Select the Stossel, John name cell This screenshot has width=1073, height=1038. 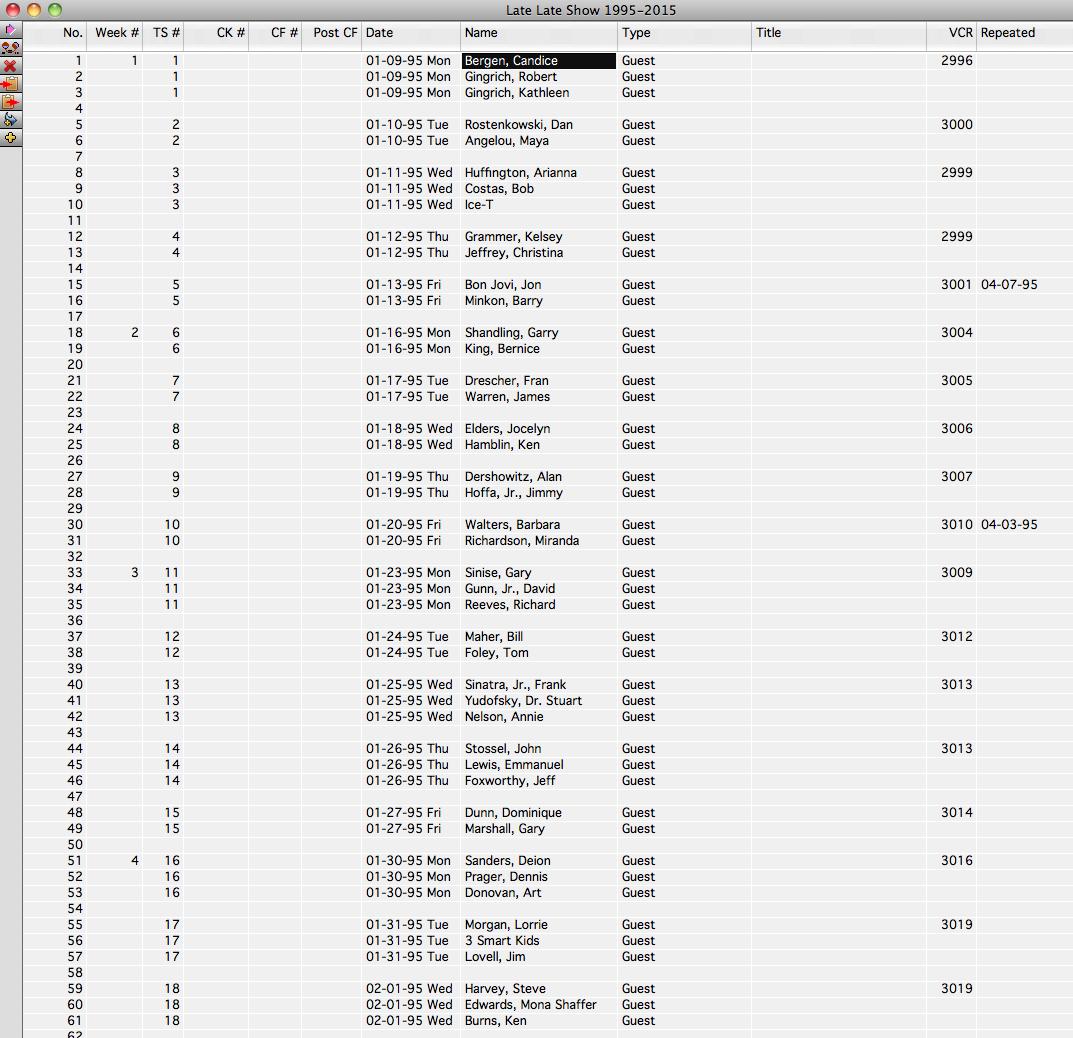[x=539, y=749]
